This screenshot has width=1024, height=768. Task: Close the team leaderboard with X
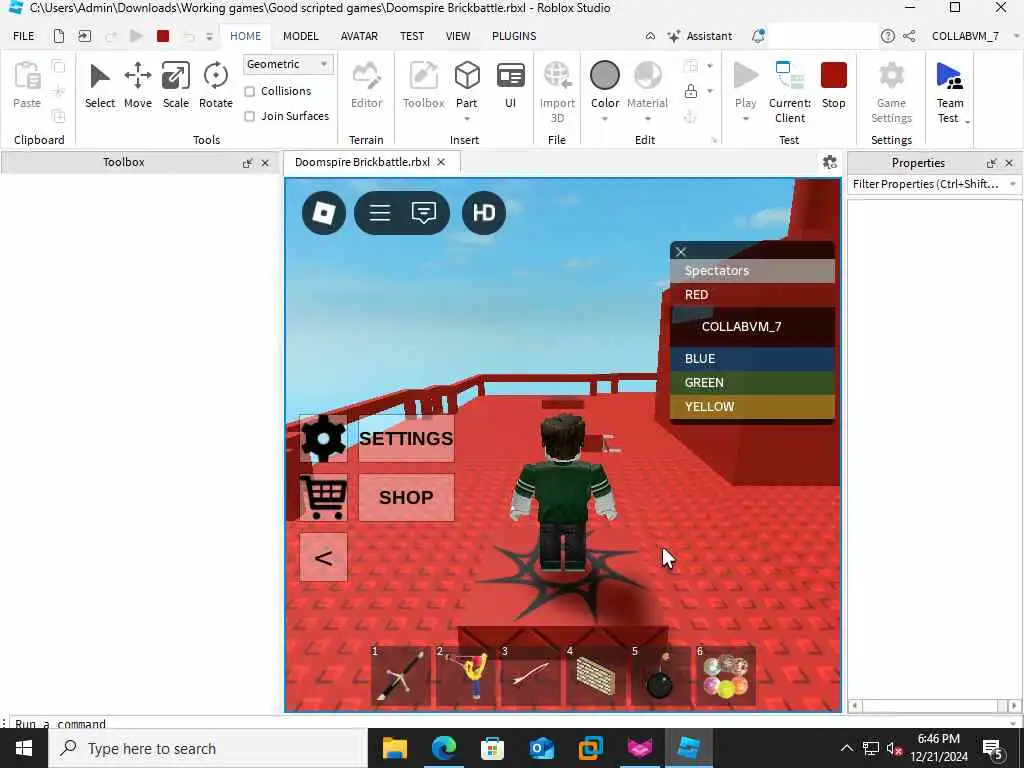(x=681, y=252)
